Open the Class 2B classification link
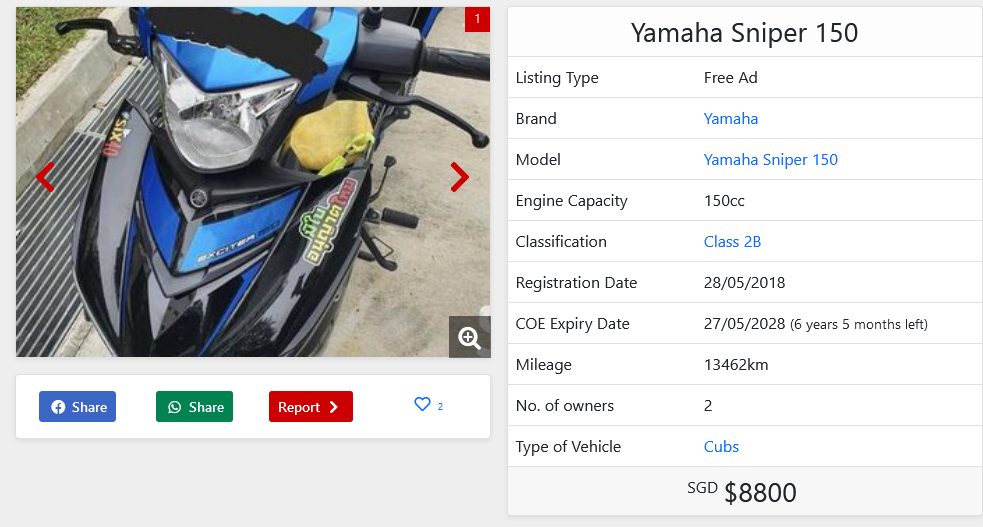Viewport: 983px width, 527px height. coord(732,241)
